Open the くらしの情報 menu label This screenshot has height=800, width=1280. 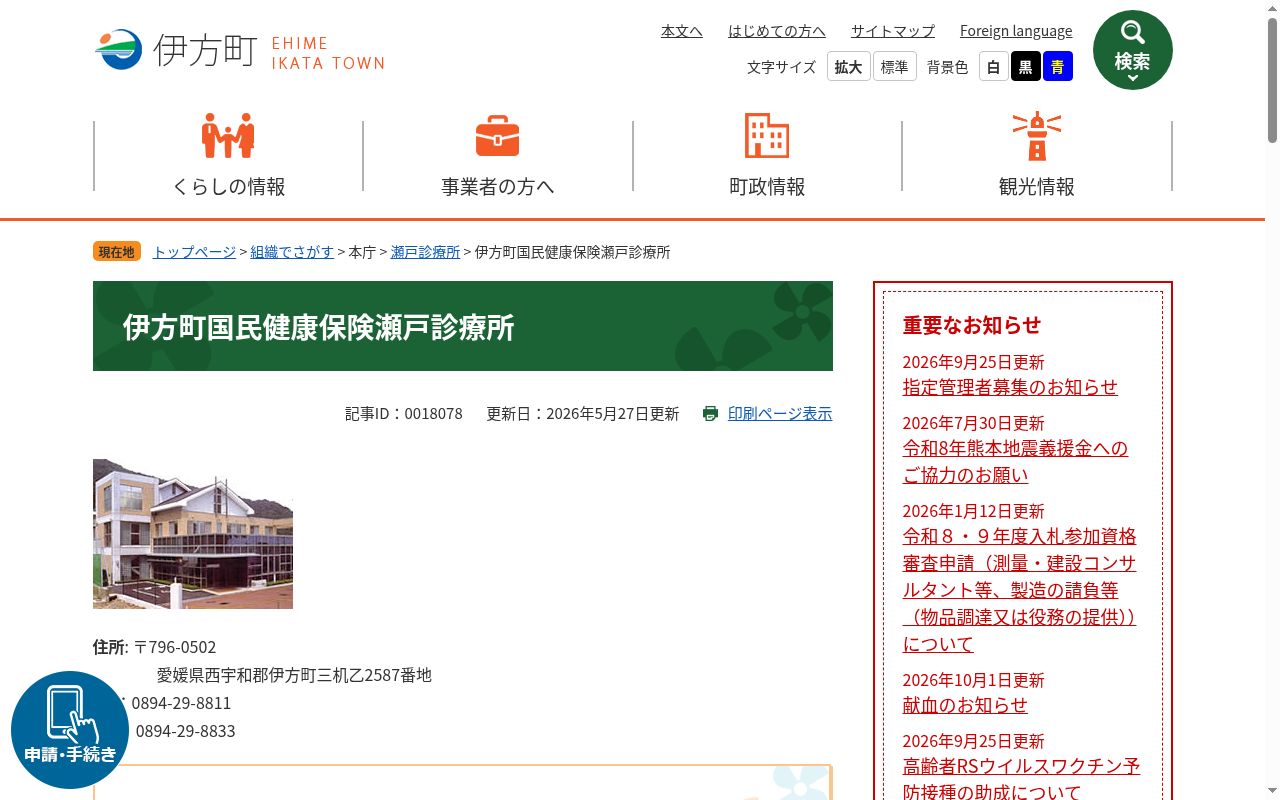(229, 186)
